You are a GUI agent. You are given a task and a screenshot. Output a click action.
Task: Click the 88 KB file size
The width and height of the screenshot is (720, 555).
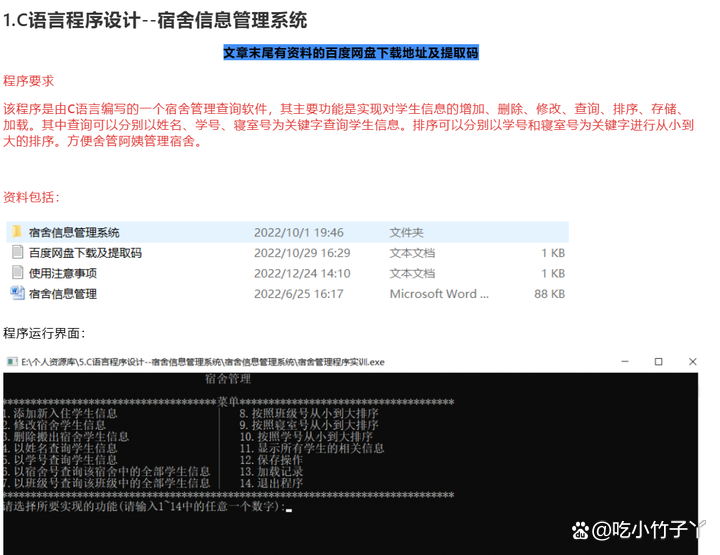[x=549, y=294]
